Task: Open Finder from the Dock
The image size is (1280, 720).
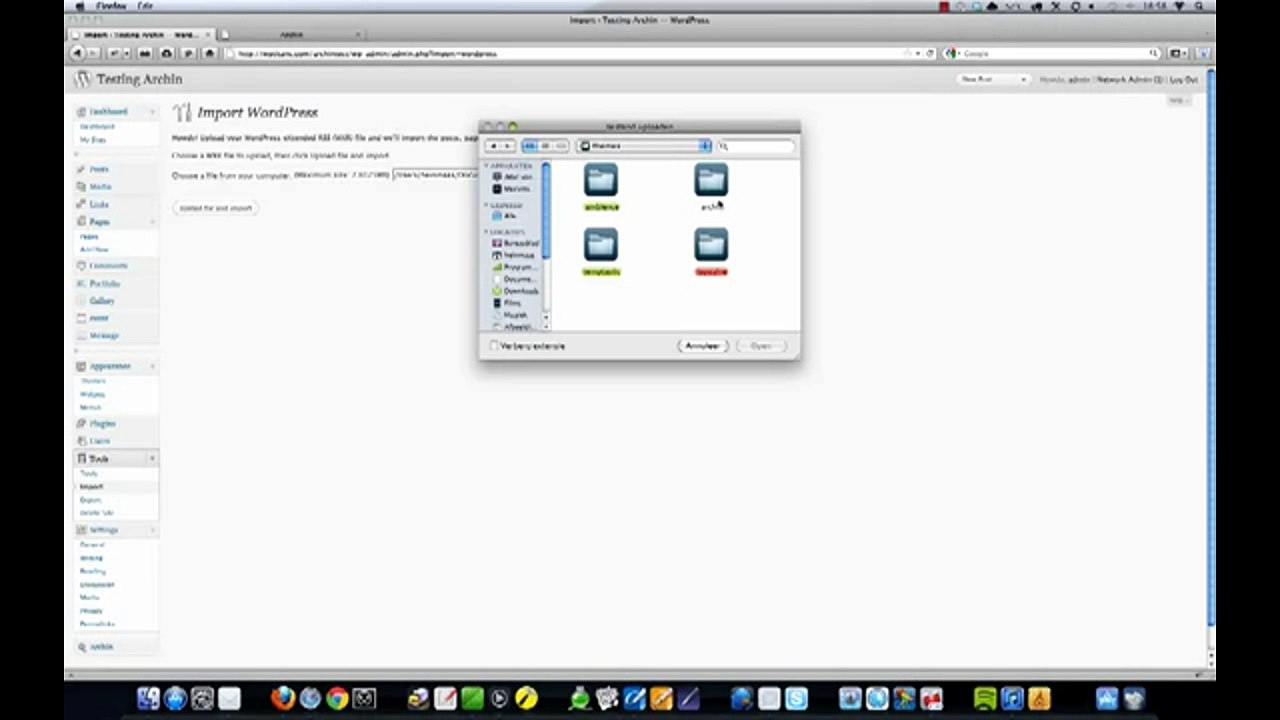Action: click(x=148, y=697)
